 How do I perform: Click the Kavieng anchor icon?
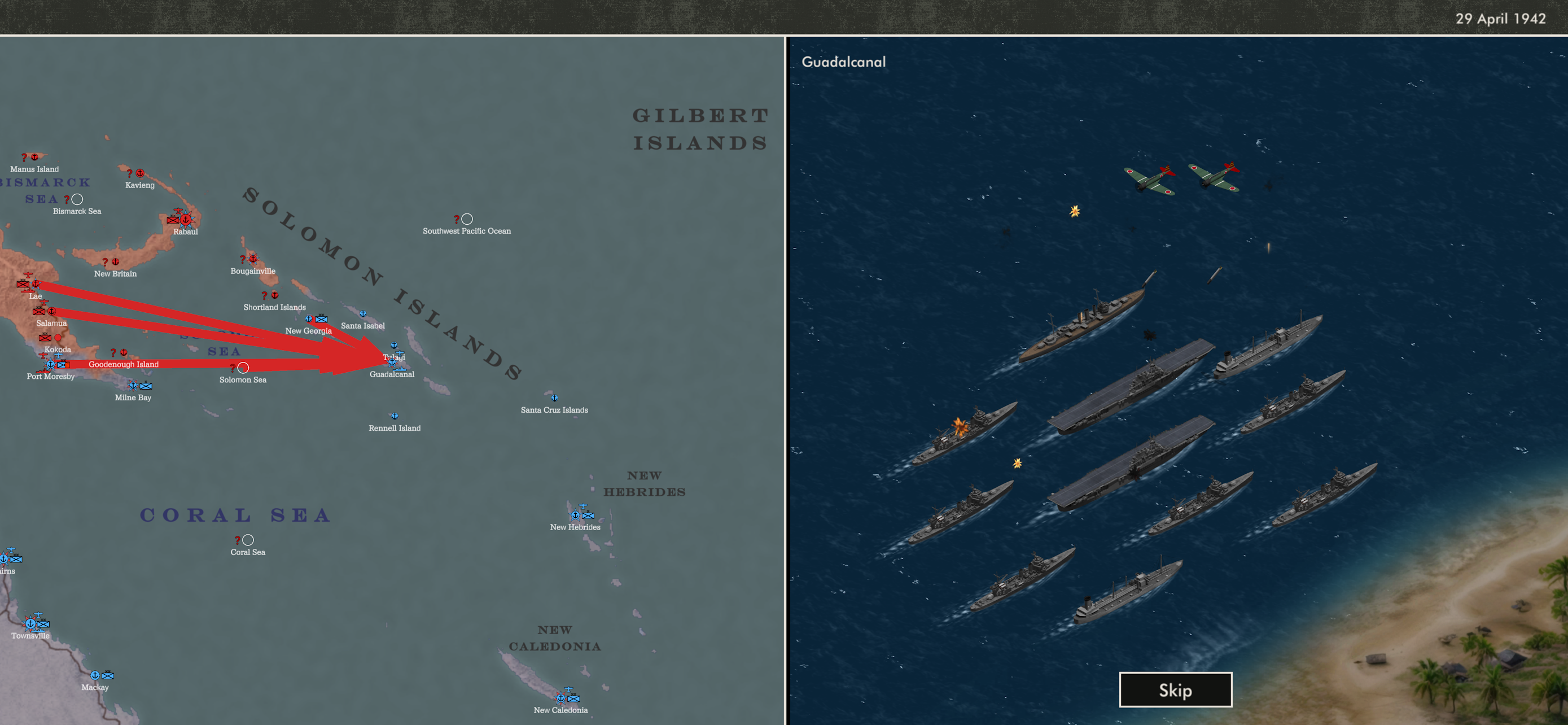(140, 173)
